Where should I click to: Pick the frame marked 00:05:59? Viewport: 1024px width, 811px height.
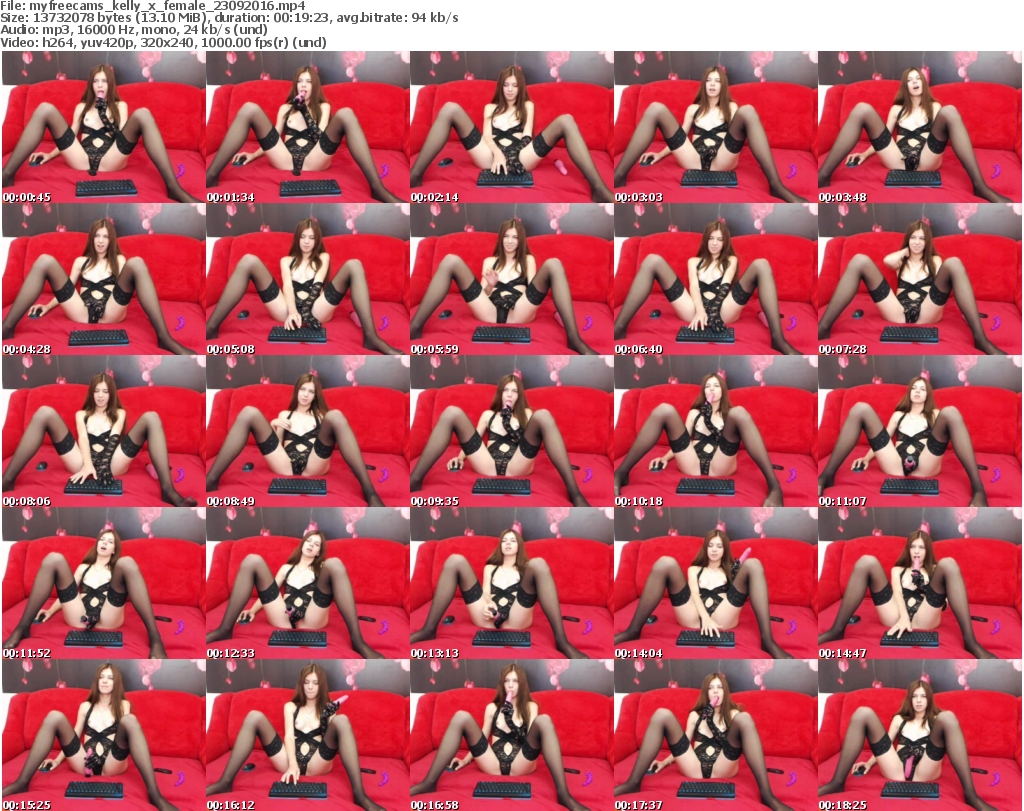click(x=511, y=279)
